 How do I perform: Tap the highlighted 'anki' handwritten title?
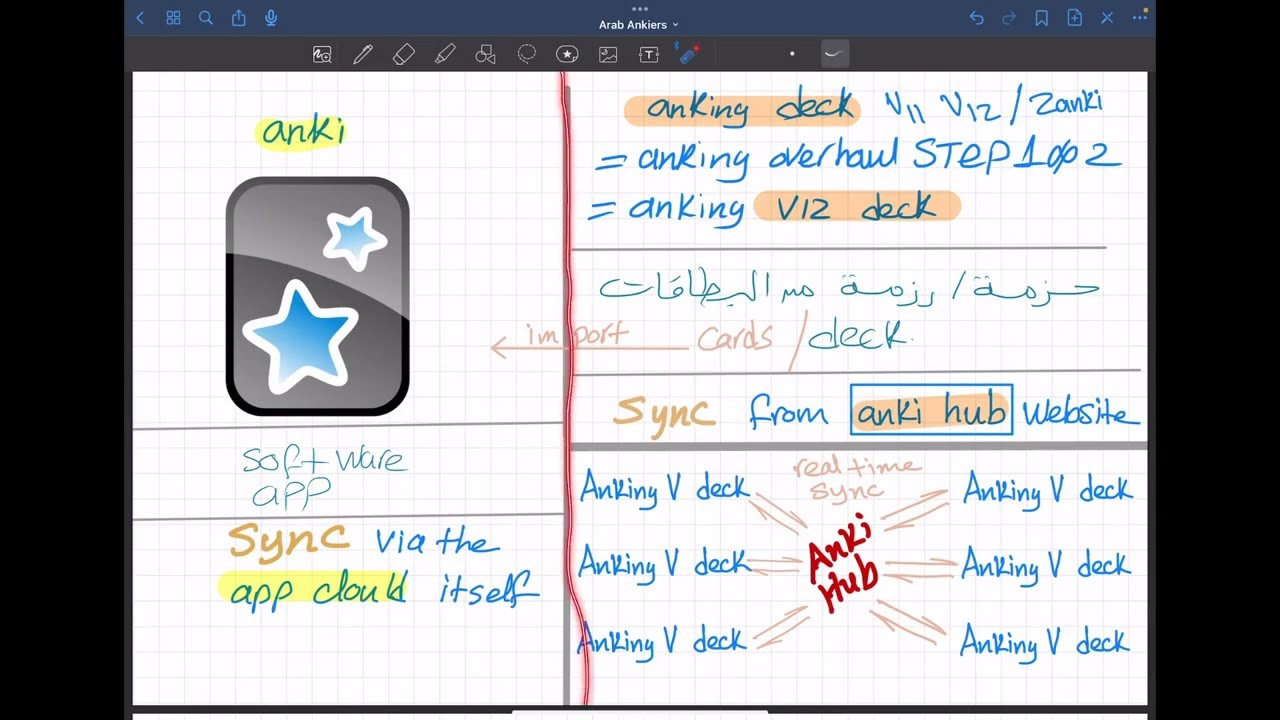[302, 132]
